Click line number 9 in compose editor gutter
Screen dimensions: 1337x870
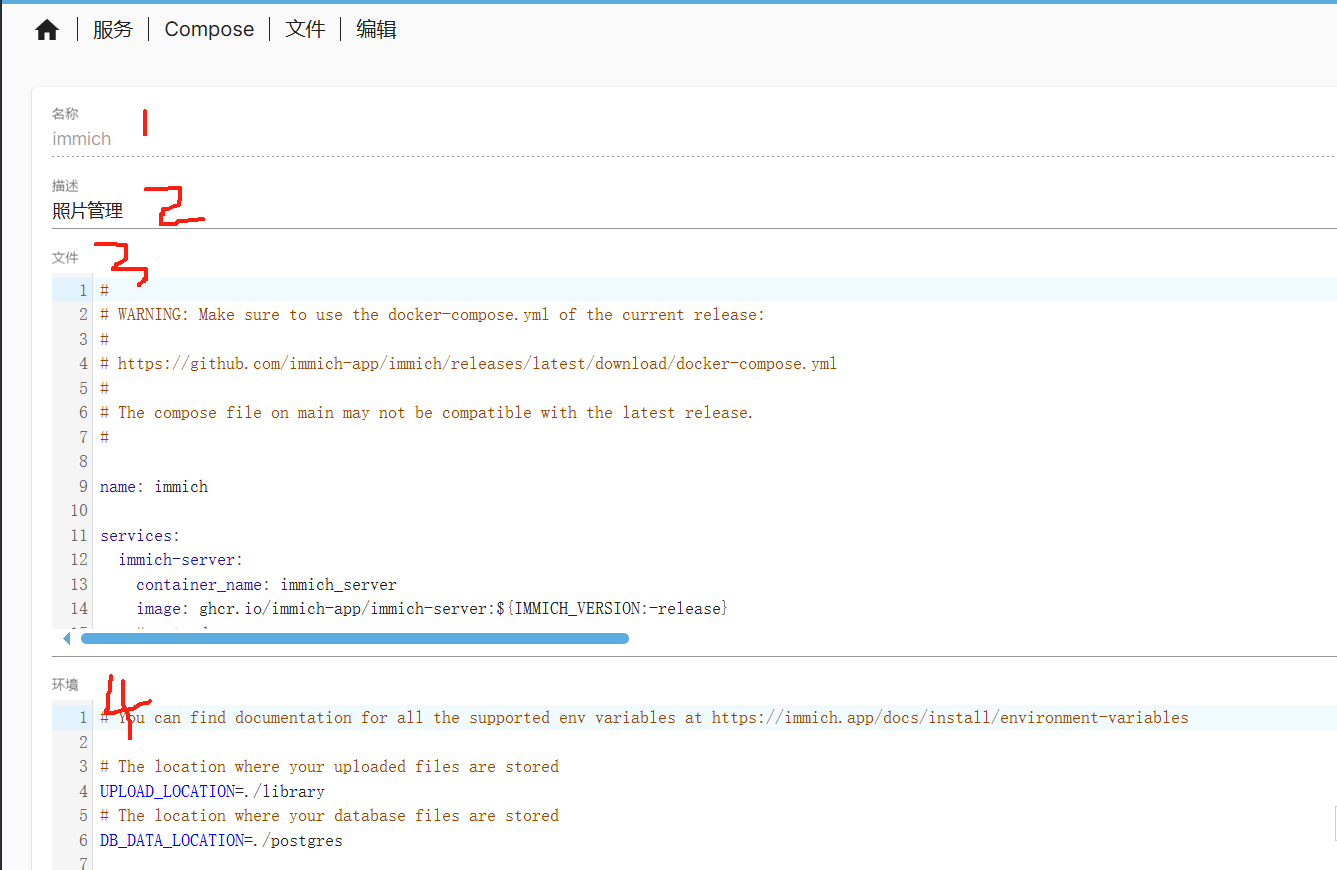[83, 487]
